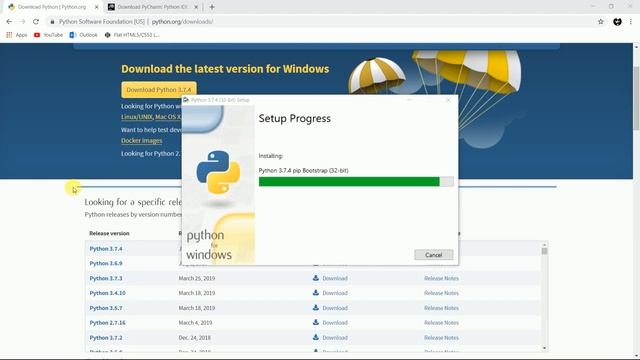Open Release Notes for Python 3.5.7
This screenshot has width=640, height=360.
[441, 308]
